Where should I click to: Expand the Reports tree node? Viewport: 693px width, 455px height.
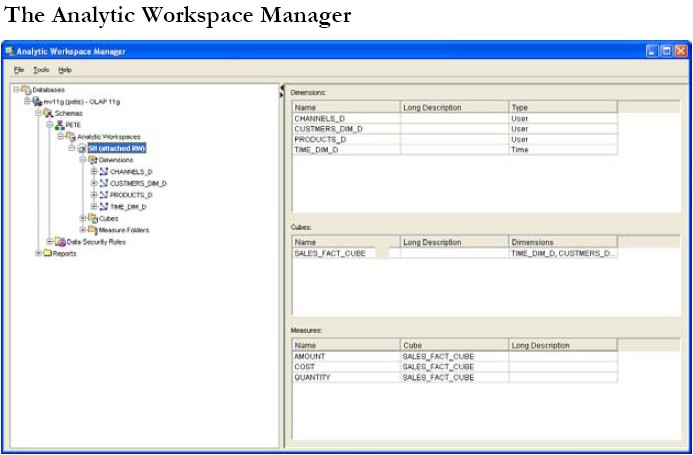coord(39,253)
